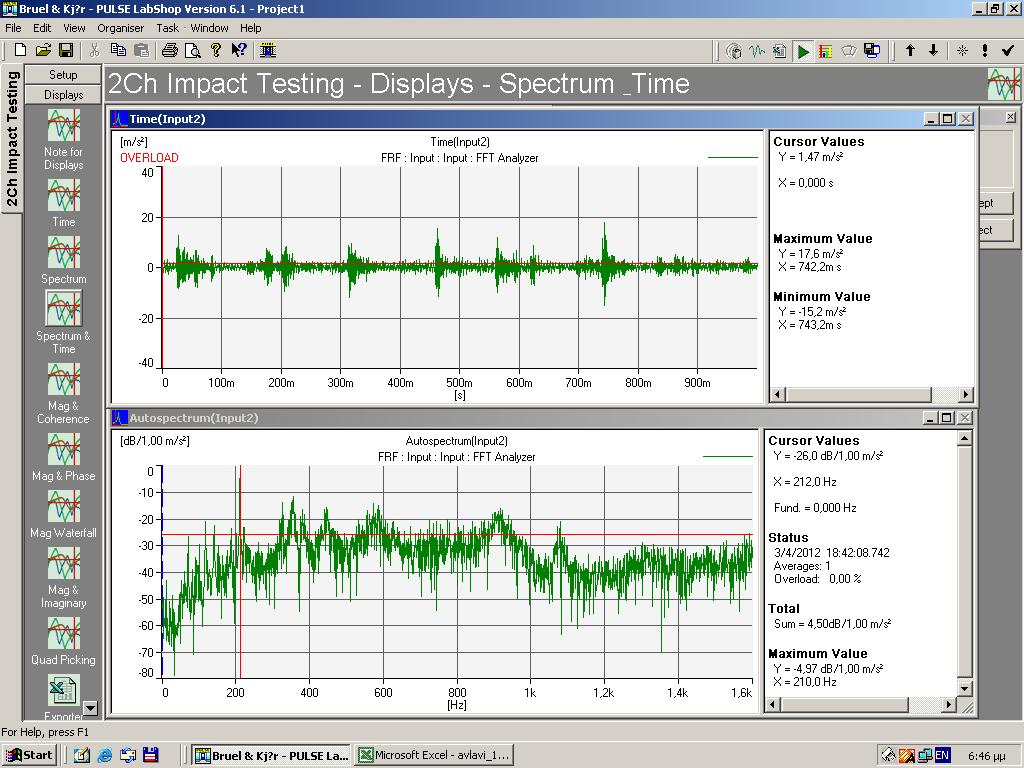Image resolution: width=1024 pixels, height=768 pixels.
Task: Expand the sidebar list with the down arrow
Action: (90, 707)
